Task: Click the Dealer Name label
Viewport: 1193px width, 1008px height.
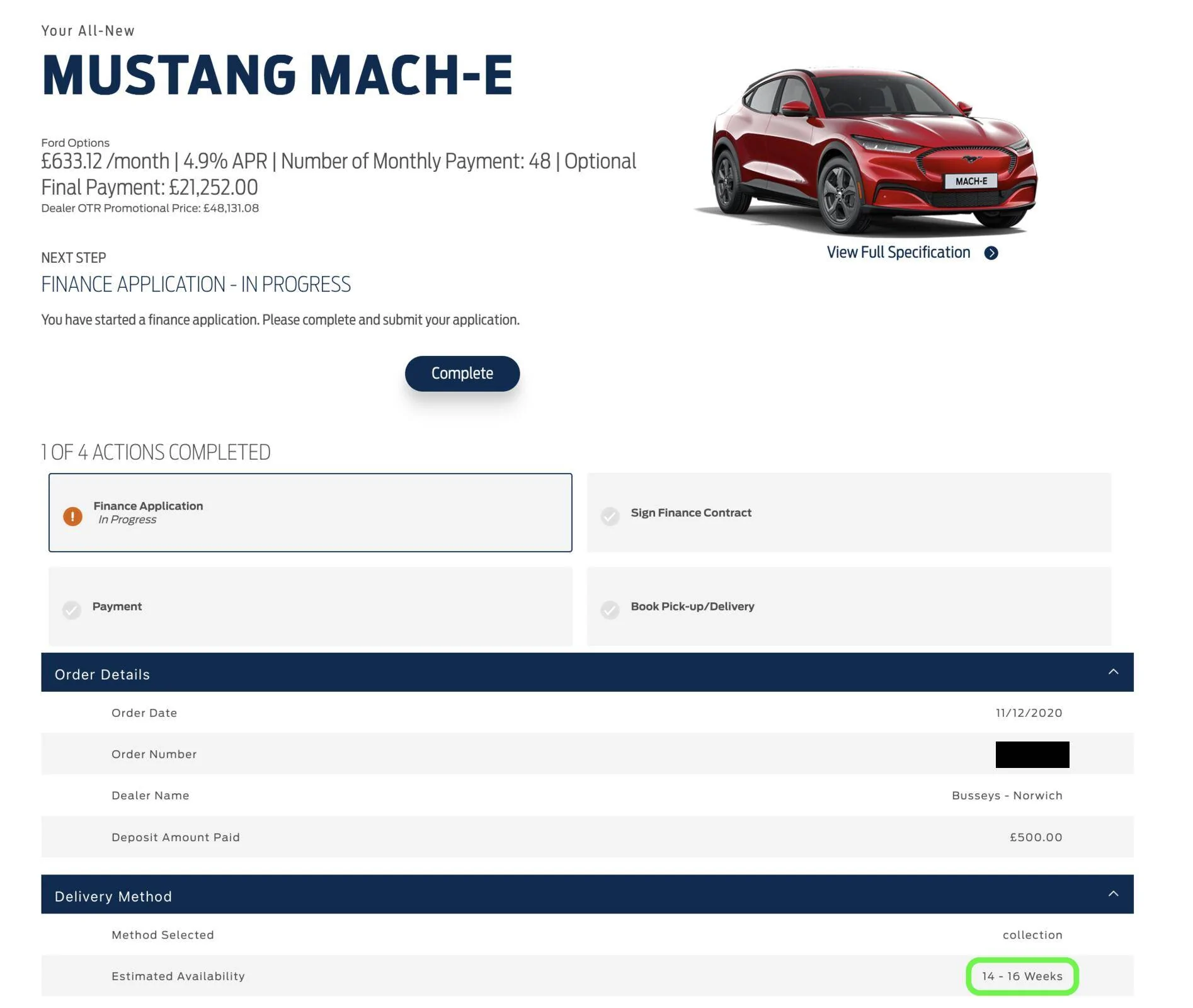Action: [150, 795]
